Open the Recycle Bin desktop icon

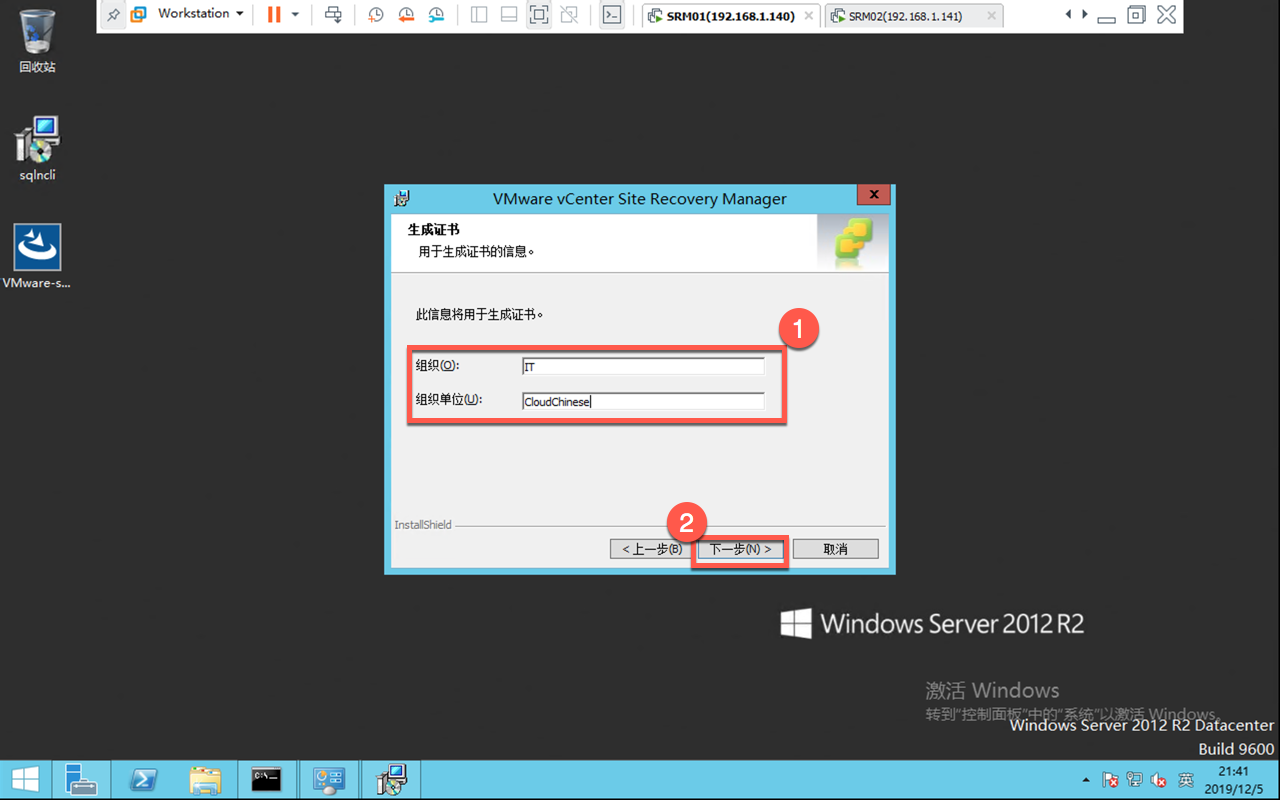pyautogui.click(x=37, y=41)
